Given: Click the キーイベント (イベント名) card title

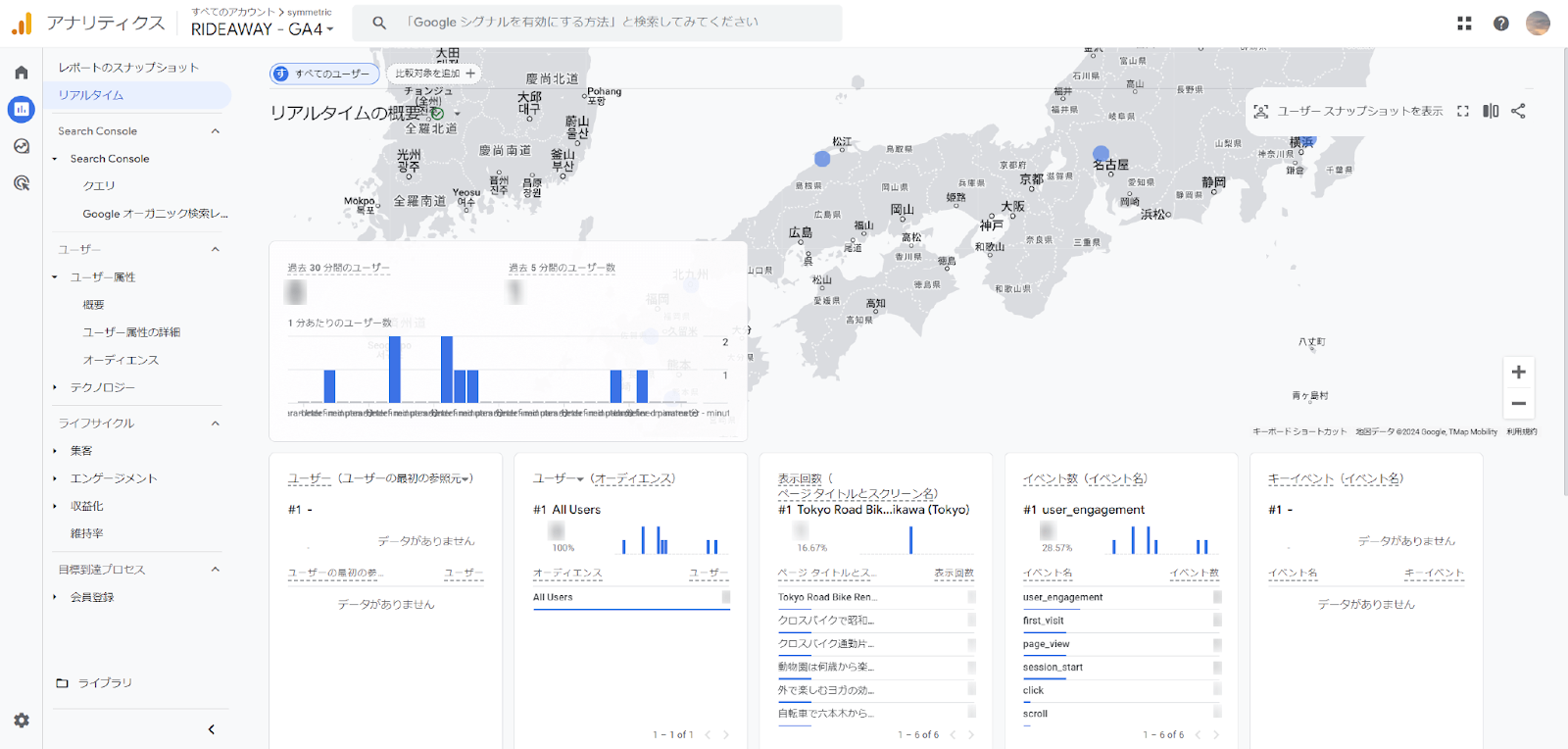Looking at the screenshot, I should pos(1336,478).
